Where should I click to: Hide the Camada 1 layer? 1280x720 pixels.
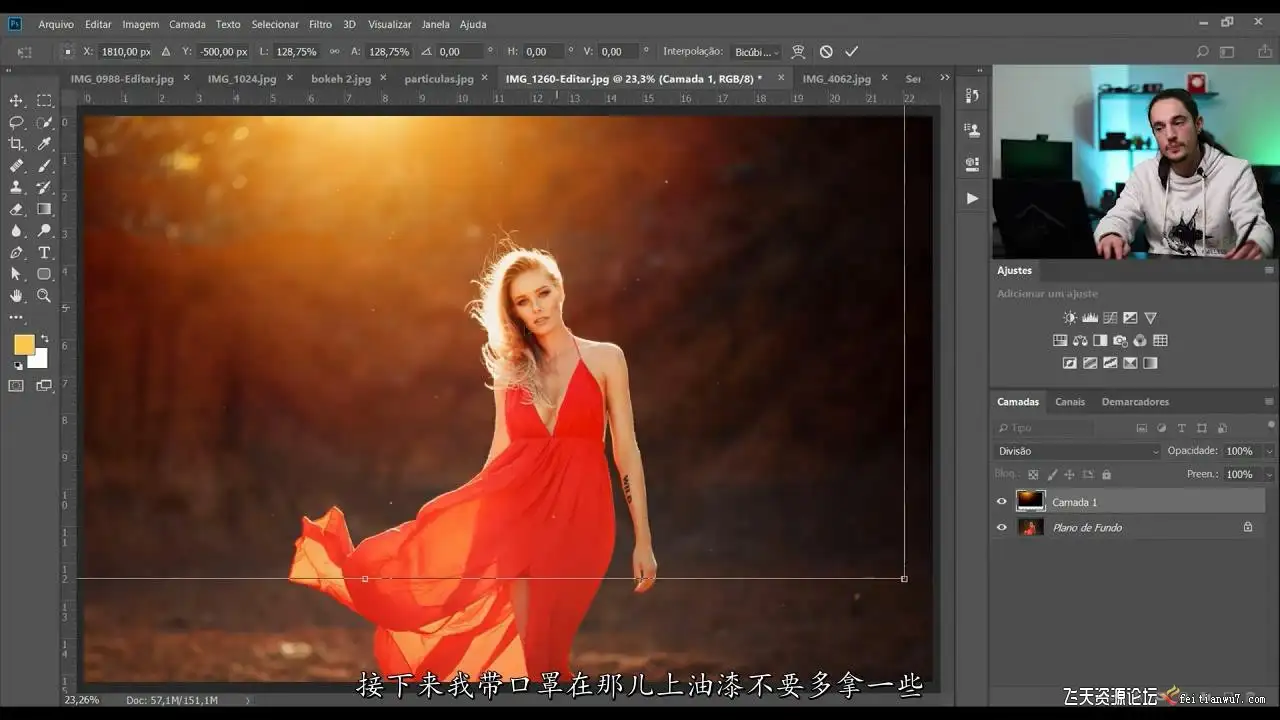click(1001, 502)
